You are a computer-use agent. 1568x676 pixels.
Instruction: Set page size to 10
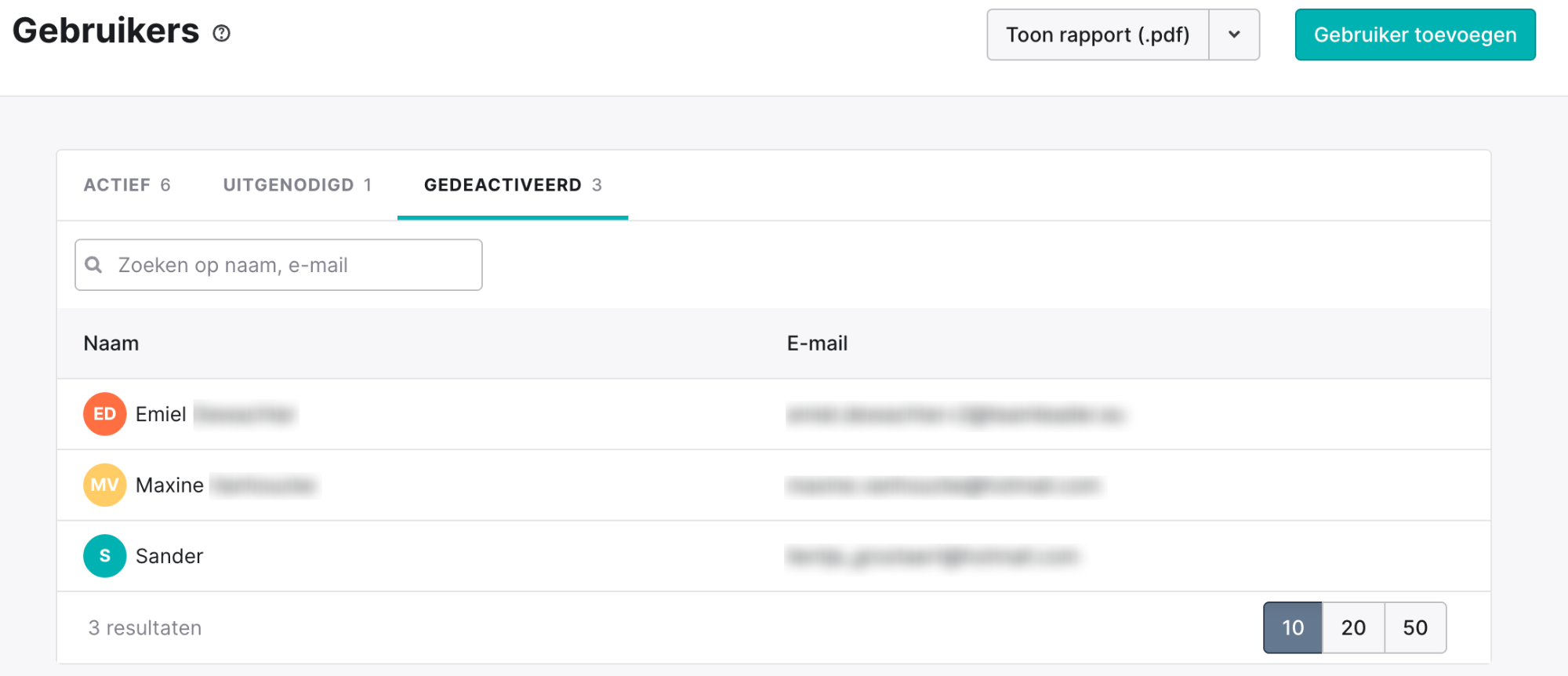1293,627
